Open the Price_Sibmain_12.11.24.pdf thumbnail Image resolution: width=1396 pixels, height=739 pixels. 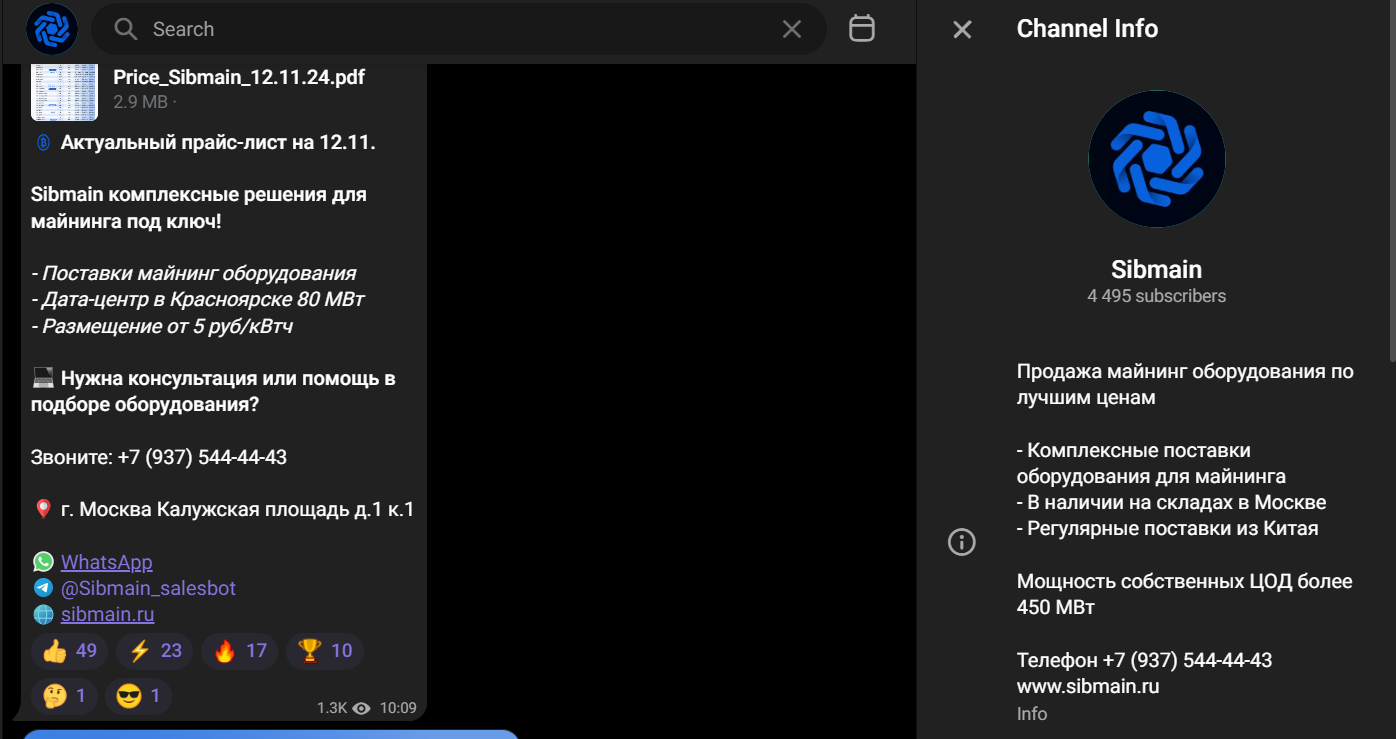65,91
